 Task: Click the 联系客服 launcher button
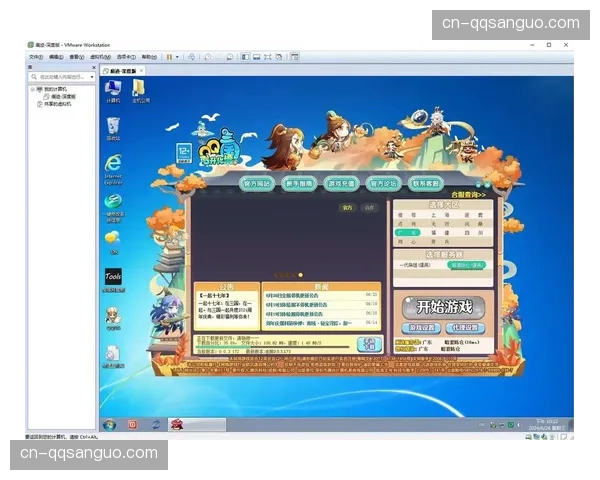point(425,184)
